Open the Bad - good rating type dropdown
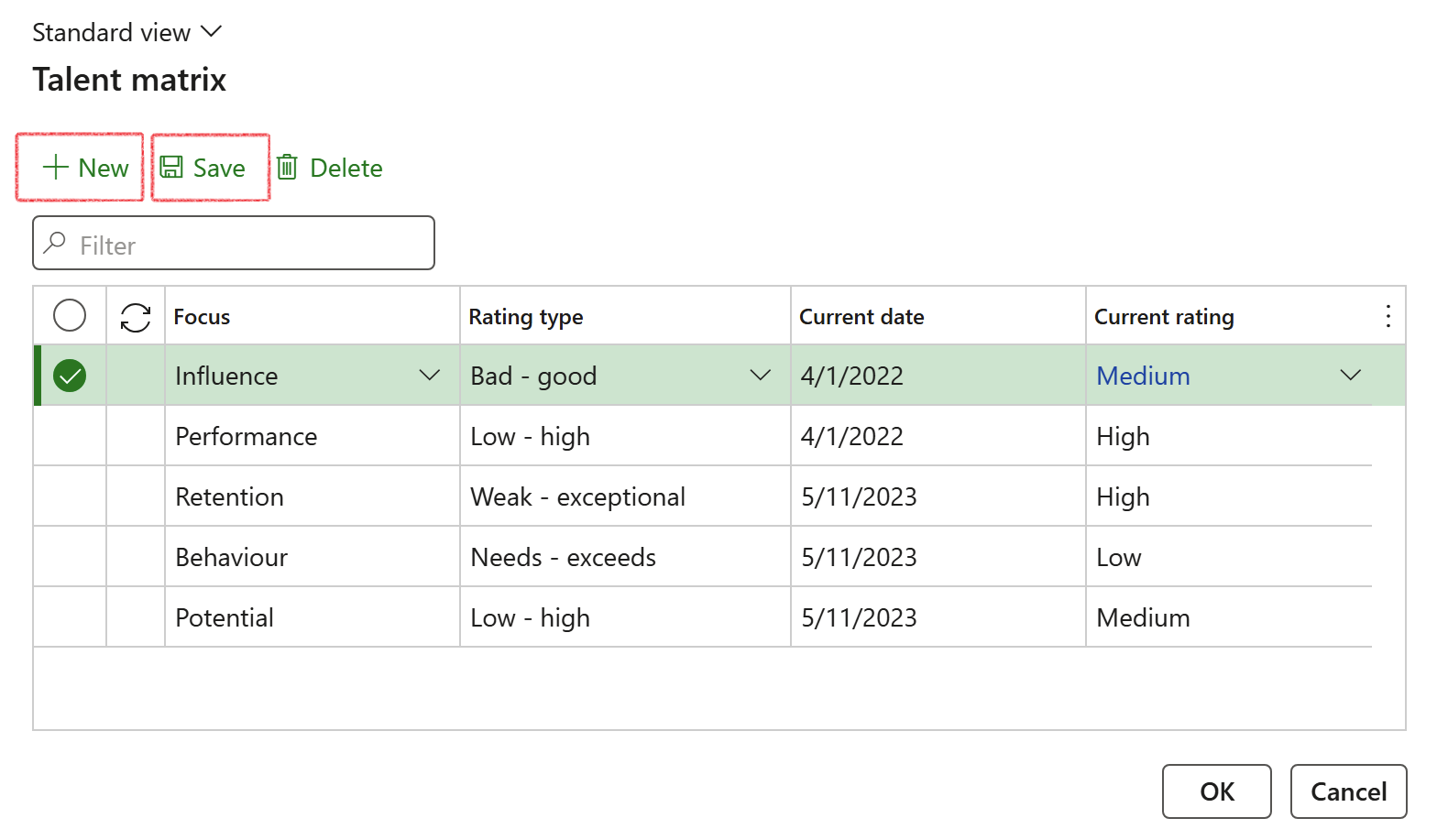The image size is (1437, 840). coord(760,376)
